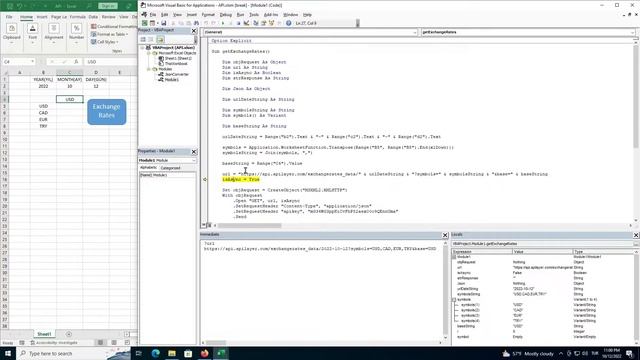The height and width of the screenshot is (360, 640).
Task: Add a new sheet with plus button
Action: click(69, 334)
